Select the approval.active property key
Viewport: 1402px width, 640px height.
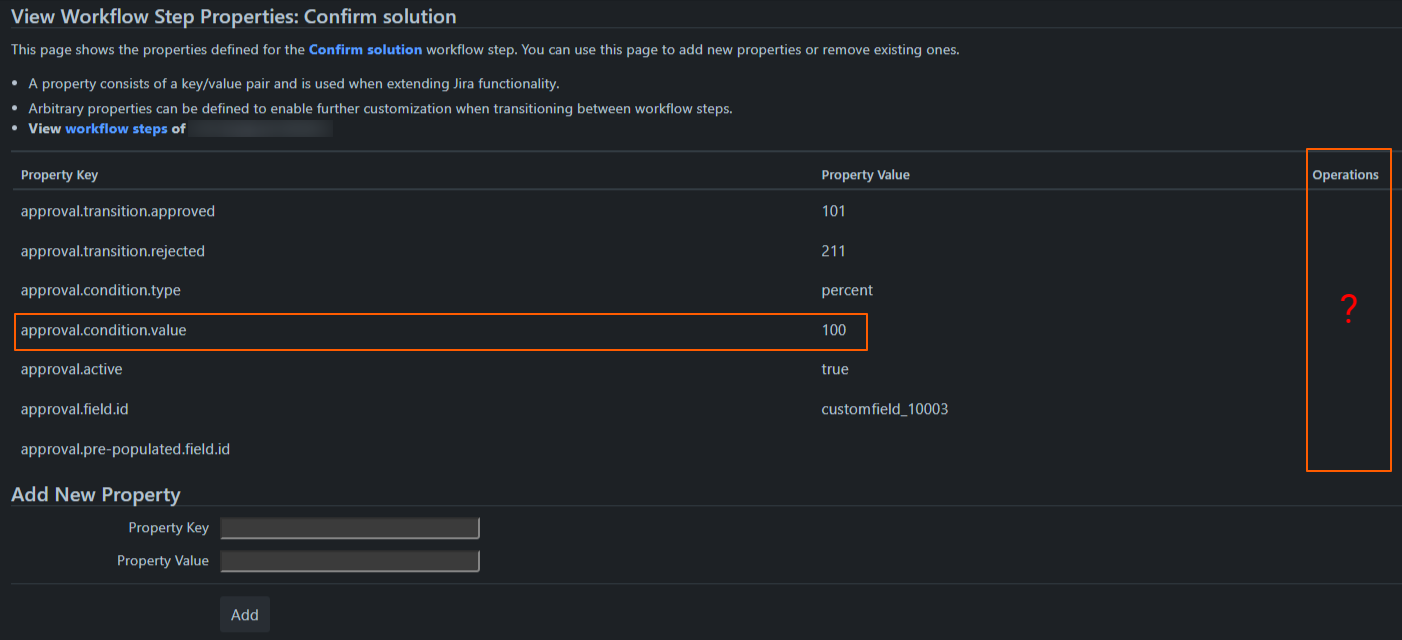(72, 369)
